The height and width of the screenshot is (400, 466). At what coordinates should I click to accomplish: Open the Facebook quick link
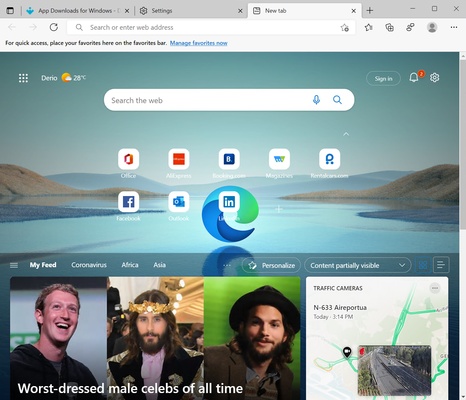point(128,206)
